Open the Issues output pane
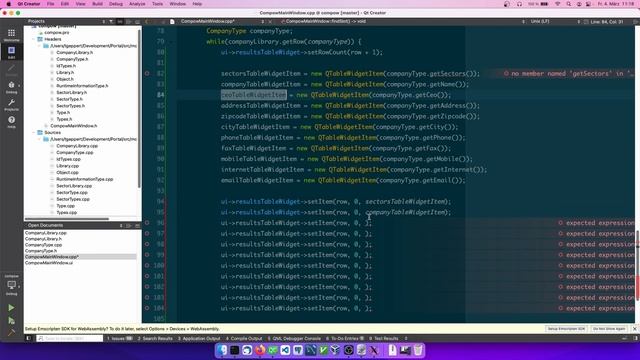The width and height of the screenshot is (640, 360). pyautogui.click(x=120, y=338)
